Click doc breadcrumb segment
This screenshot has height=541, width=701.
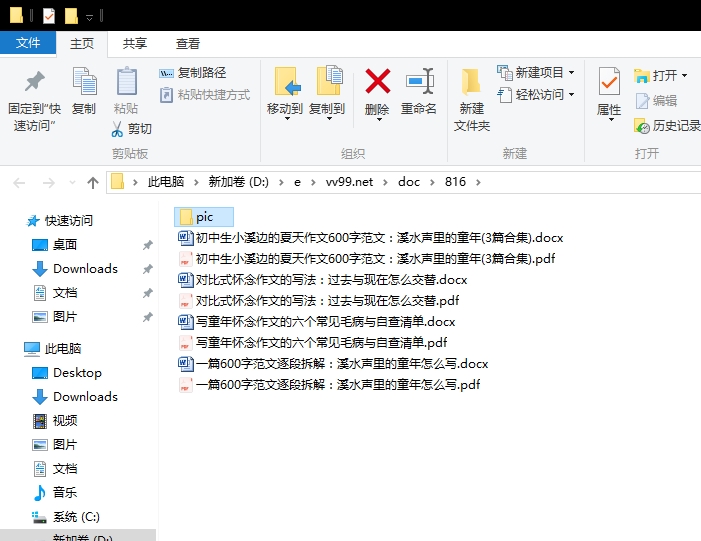point(409,182)
